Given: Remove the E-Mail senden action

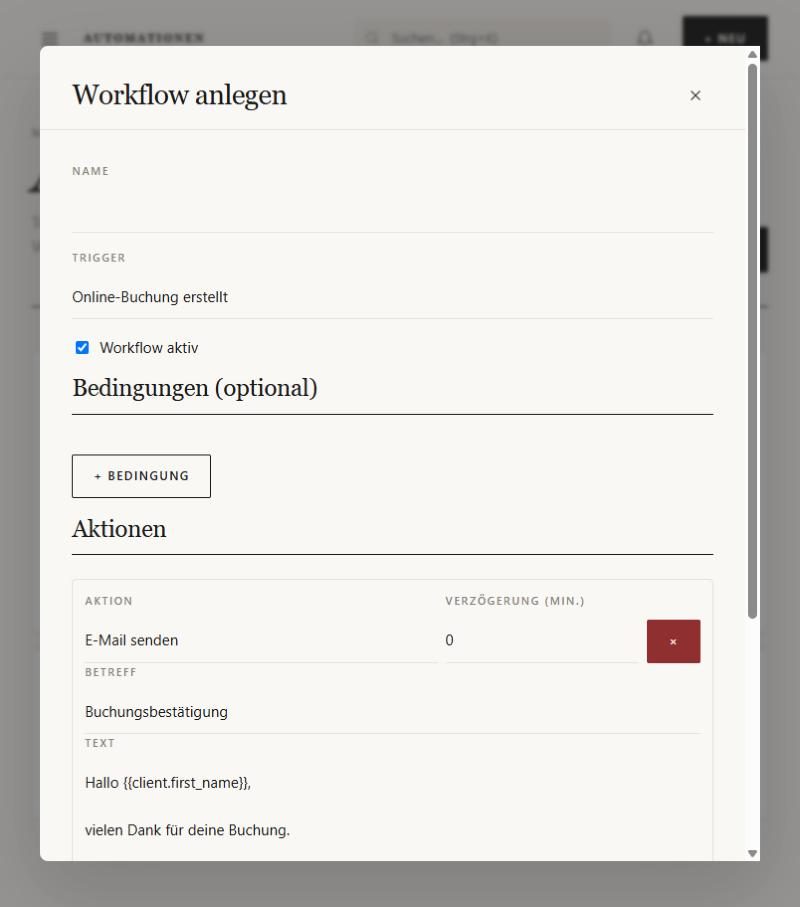Looking at the screenshot, I should click(673, 641).
